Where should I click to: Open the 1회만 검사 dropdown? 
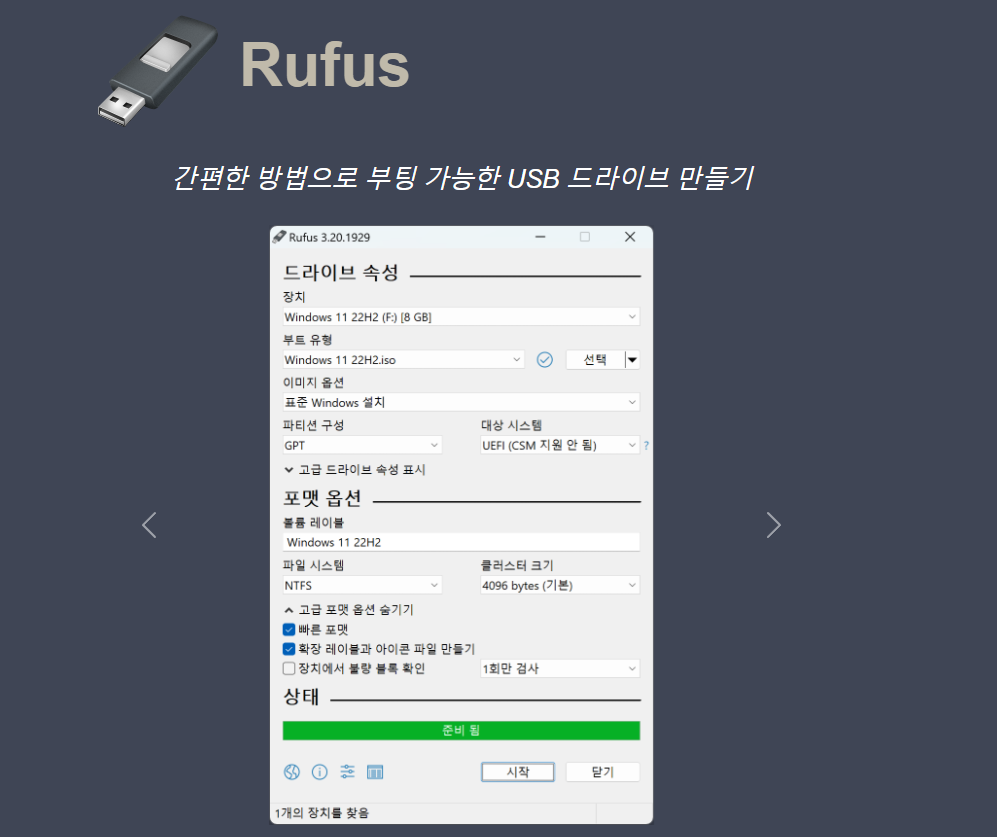coord(560,668)
